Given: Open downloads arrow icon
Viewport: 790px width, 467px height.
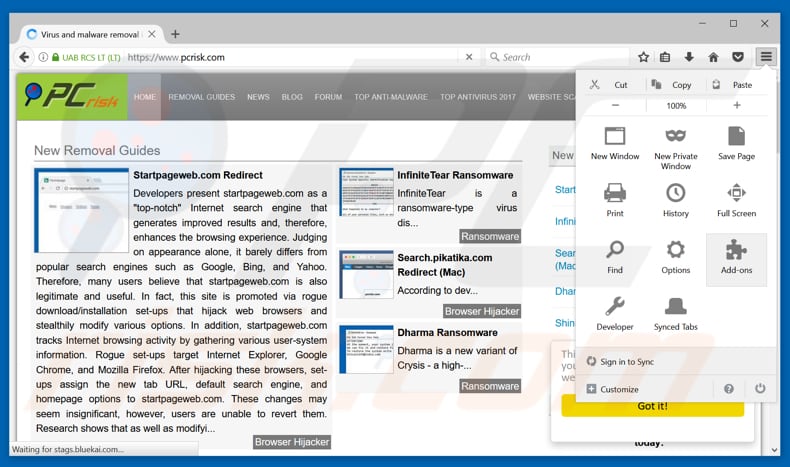Looking at the screenshot, I should 689,57.
